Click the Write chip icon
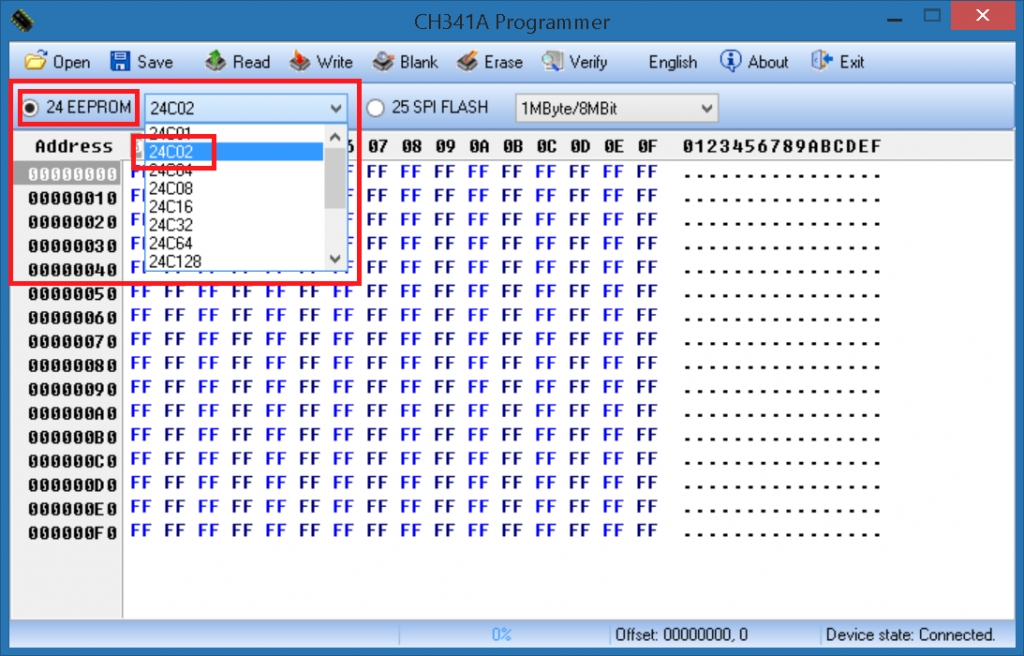The image size is (1024, 656). tap(300, 61)
